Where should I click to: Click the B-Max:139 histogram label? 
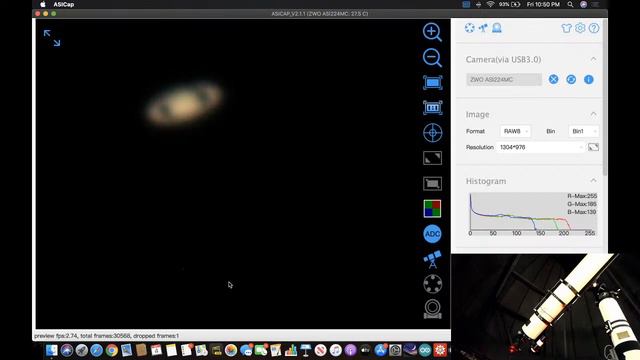pyautogui.click(x=582, y=212)
